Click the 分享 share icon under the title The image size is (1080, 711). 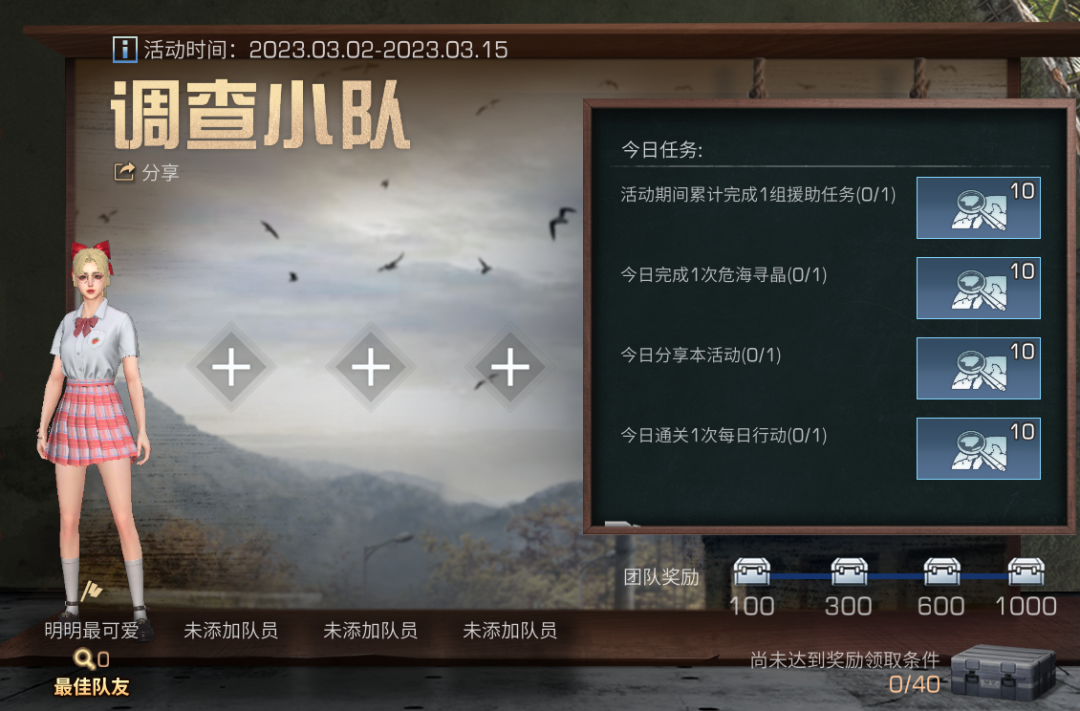coord(124,172)
